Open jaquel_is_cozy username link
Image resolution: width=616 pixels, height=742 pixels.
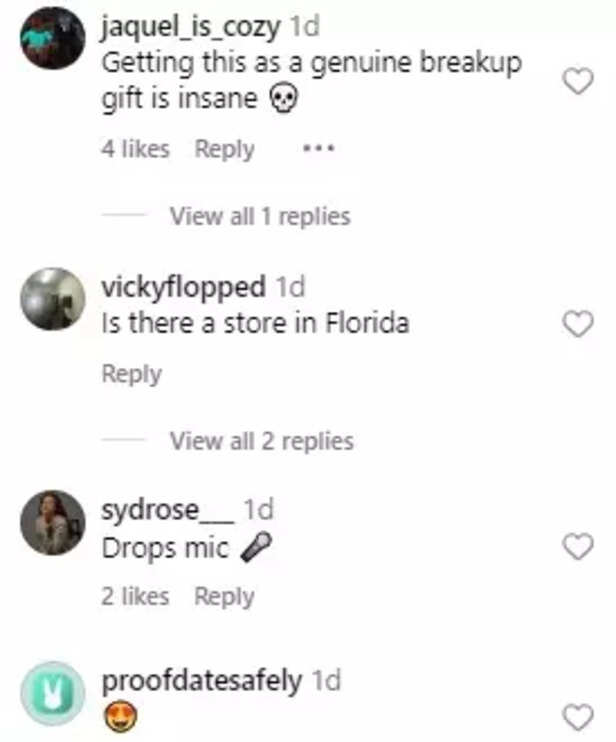(191, 27)
